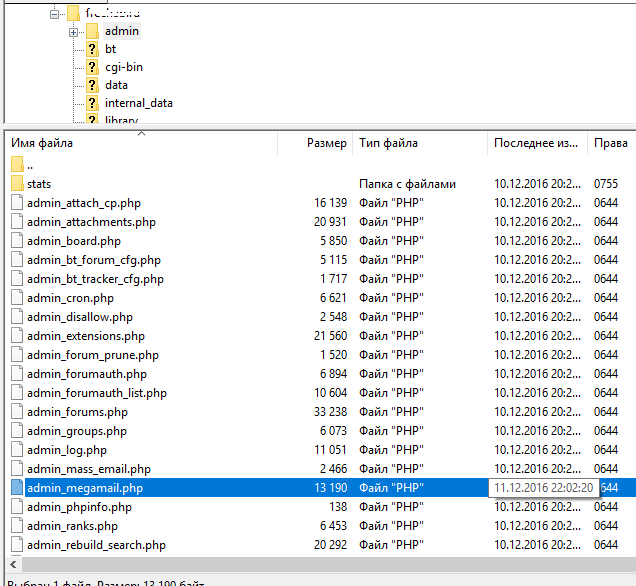Expand the admin folder tree node
The image size is (636, 586).
point(74,32)
